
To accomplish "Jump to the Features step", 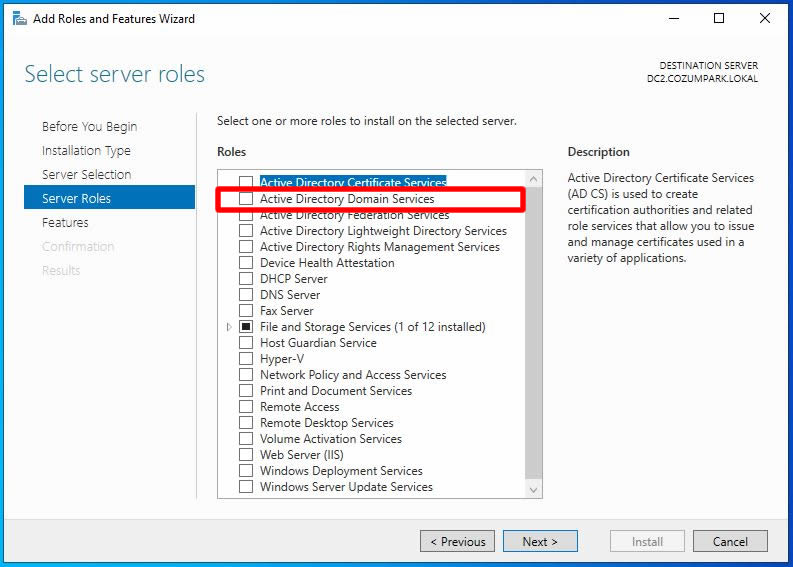I will [x=65, y=223].
